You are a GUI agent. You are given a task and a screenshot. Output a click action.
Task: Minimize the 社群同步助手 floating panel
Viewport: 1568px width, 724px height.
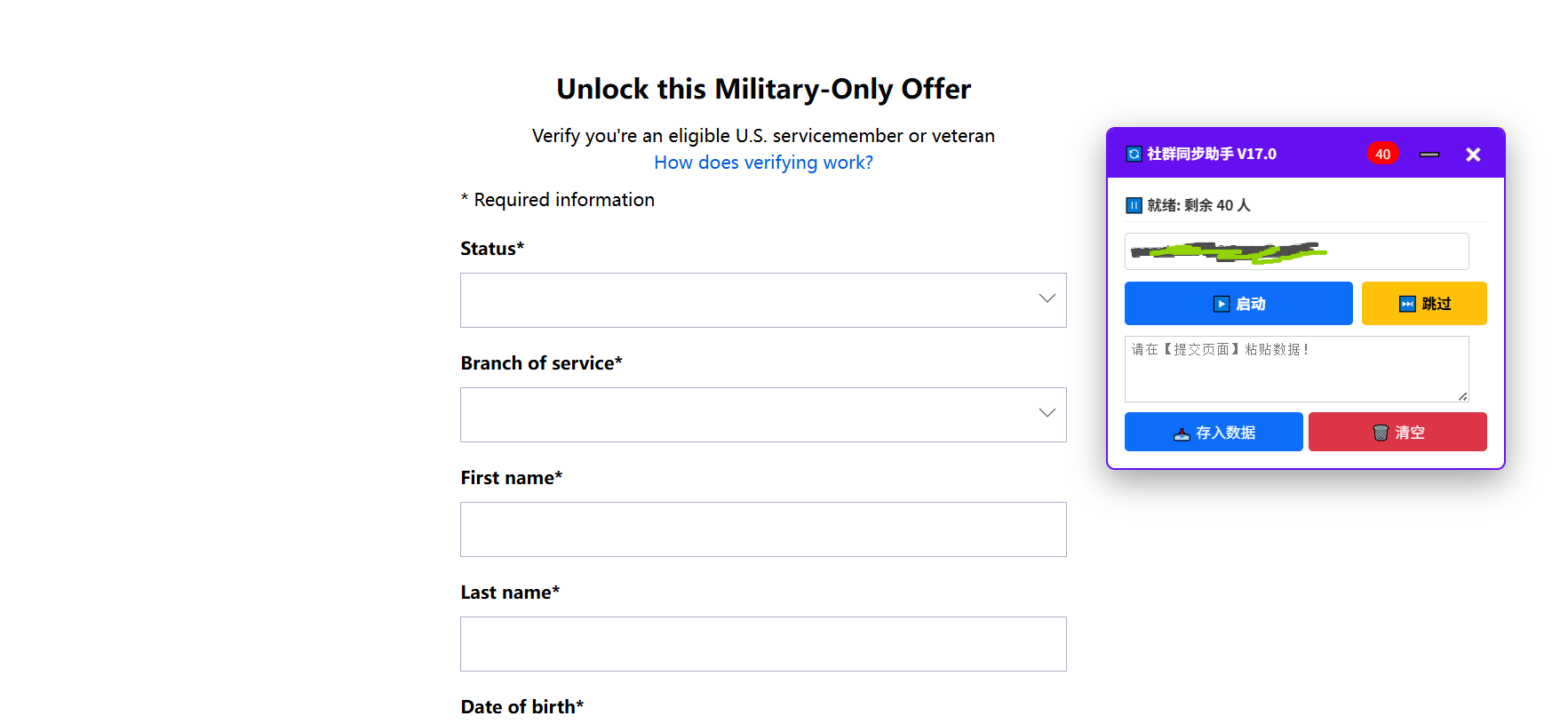[1429, 155]
